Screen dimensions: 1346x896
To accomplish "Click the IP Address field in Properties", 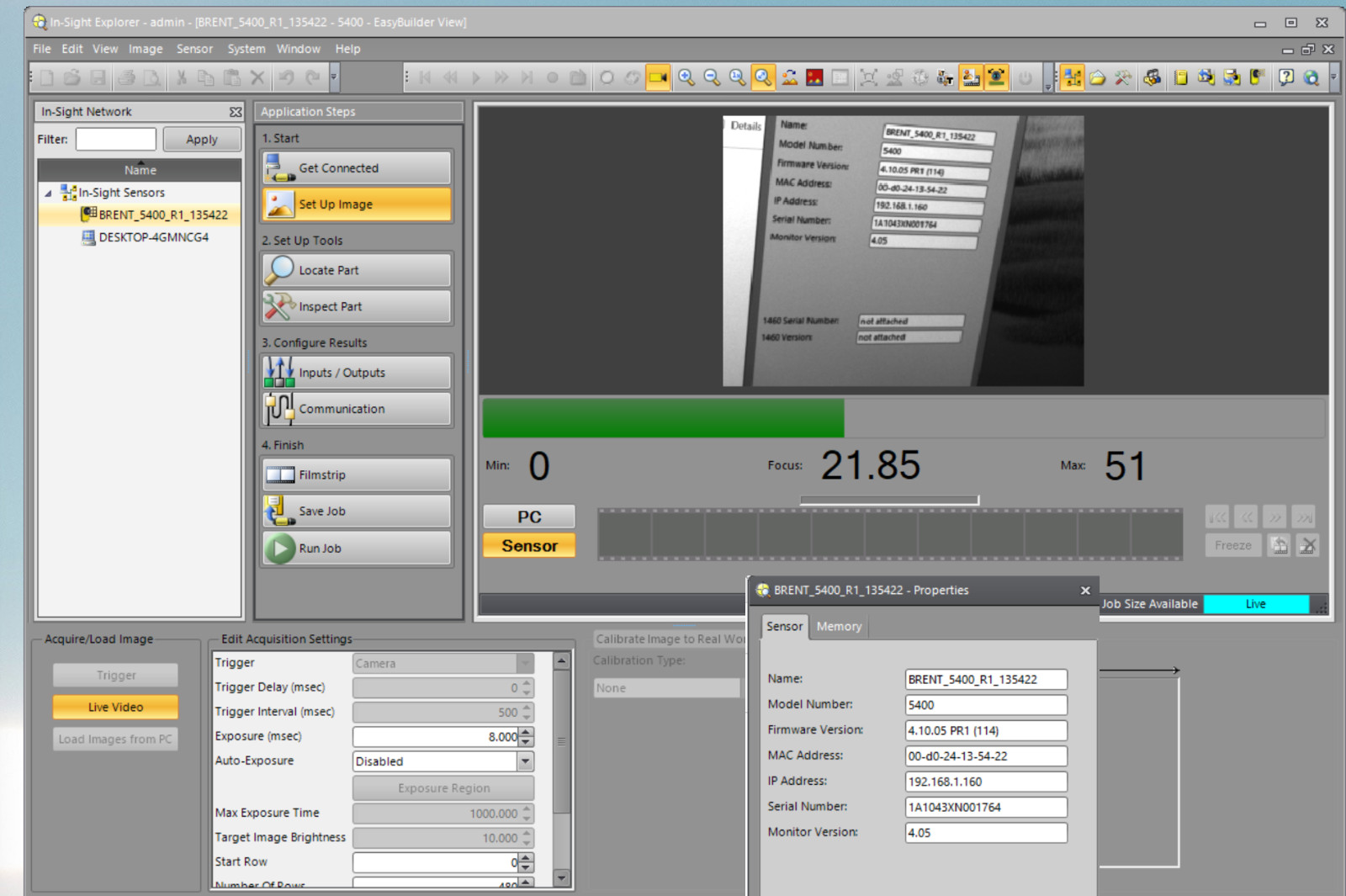I will [x=986, y=782].
